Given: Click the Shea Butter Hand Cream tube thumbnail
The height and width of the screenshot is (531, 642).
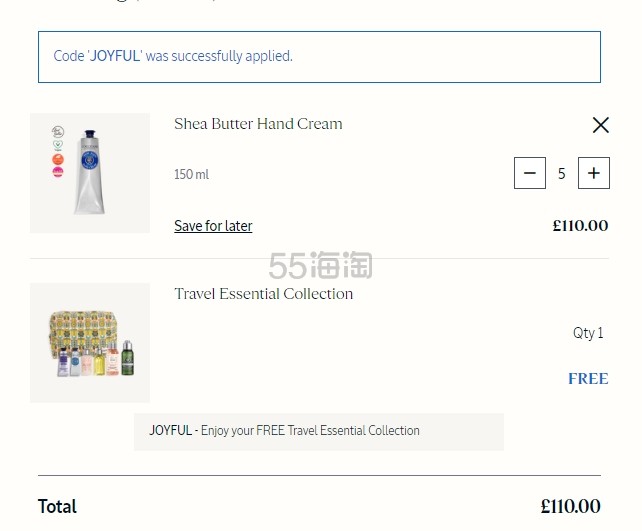Looking at the screenshot, I should [90, 173].
